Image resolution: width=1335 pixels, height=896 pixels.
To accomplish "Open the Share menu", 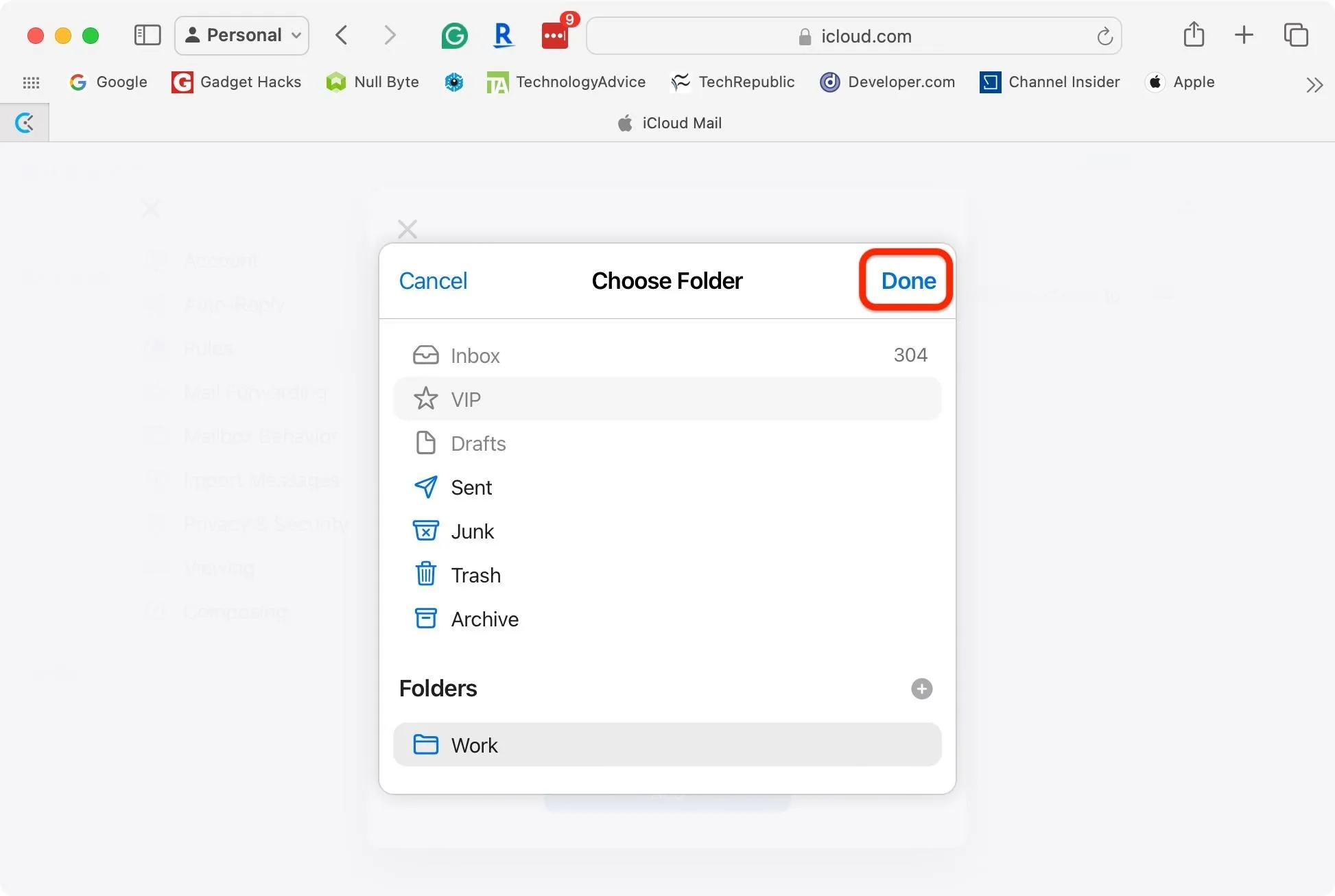I will pos(1194,34).
